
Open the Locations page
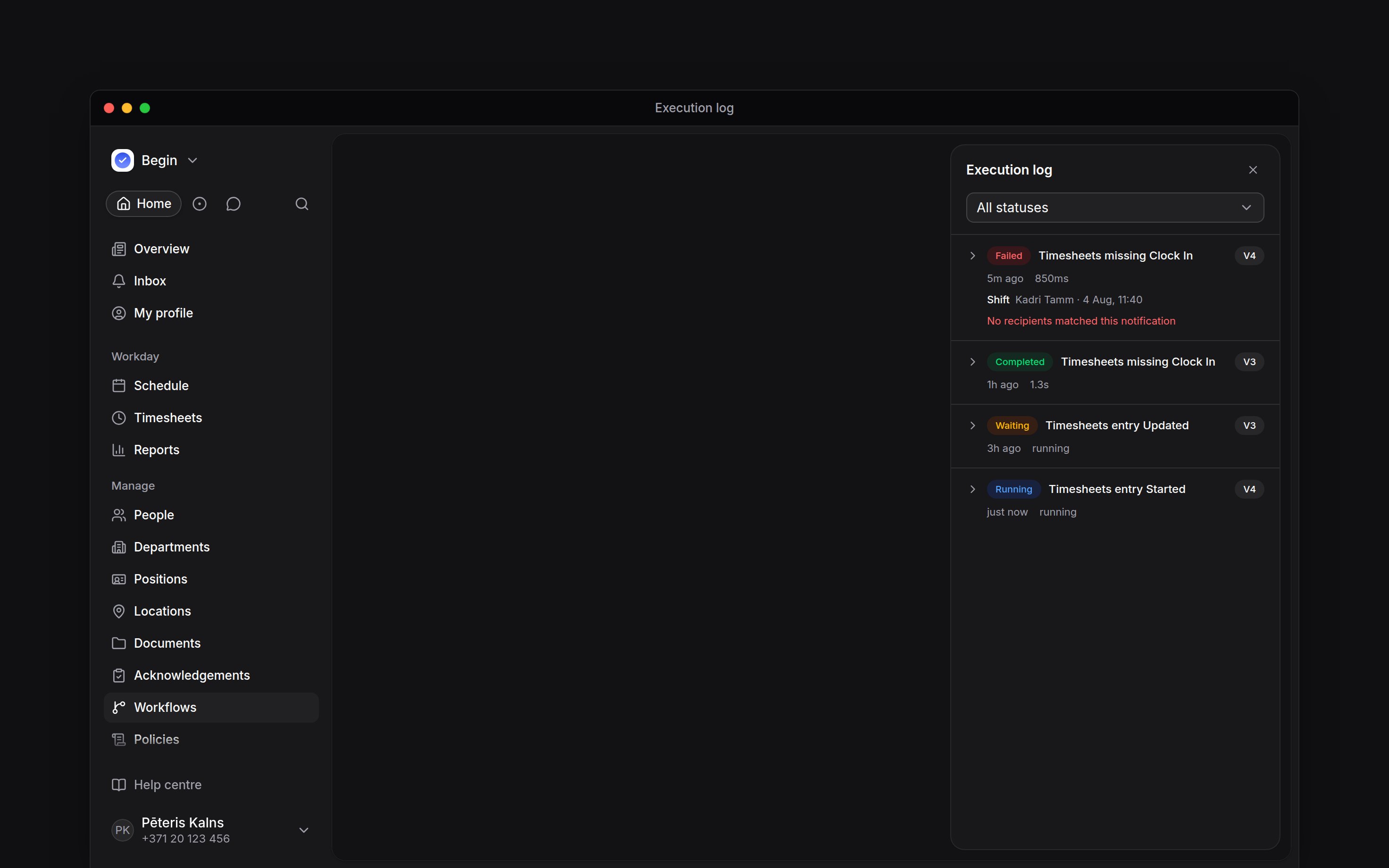pos(211,611)
